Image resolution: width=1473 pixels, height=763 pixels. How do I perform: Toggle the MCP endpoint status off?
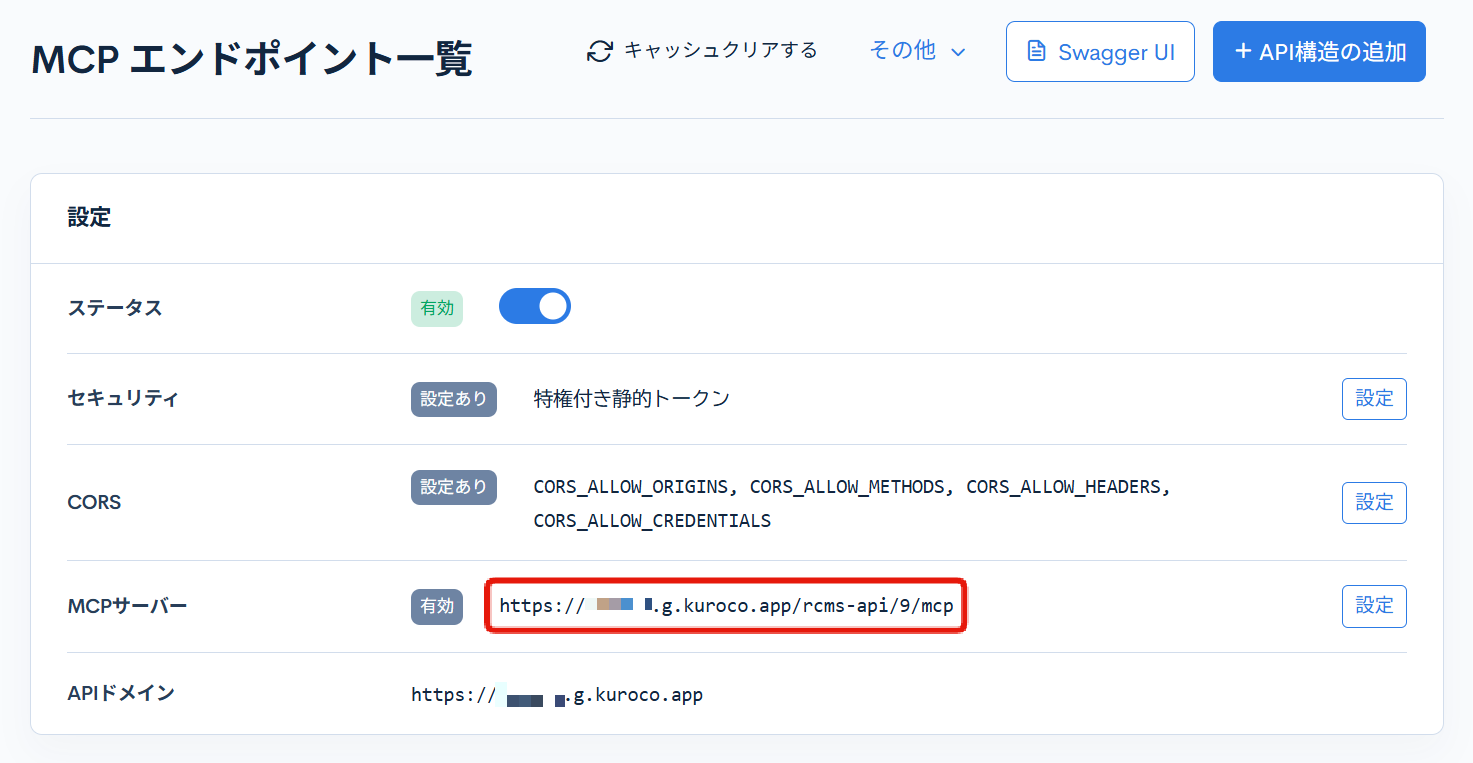pyautogui.click(x=535, y=306)
